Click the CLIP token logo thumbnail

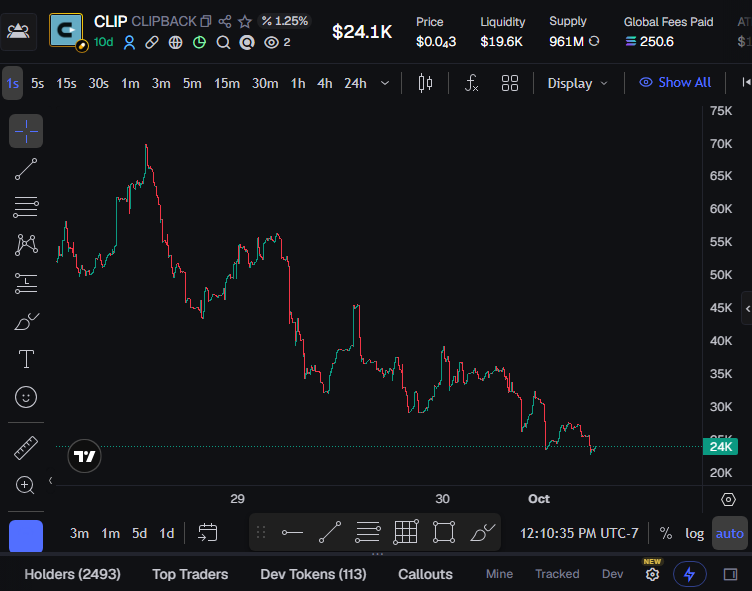tap(66, 30)
